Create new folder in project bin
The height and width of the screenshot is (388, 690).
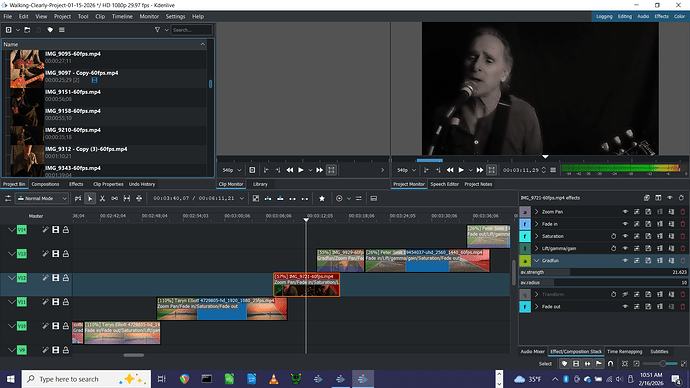click(27, 30)
